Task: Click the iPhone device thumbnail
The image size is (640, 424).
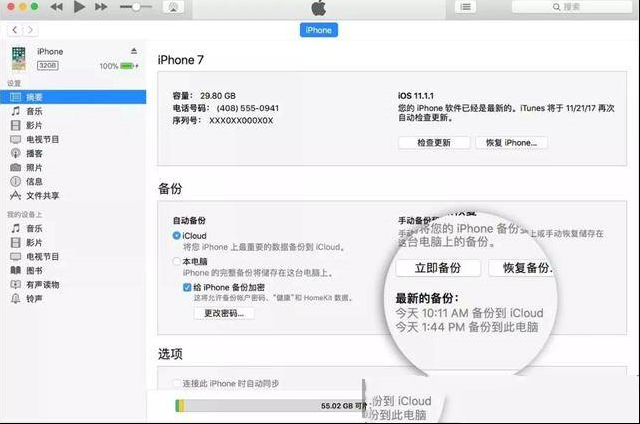Action: [x=19, y=58]
